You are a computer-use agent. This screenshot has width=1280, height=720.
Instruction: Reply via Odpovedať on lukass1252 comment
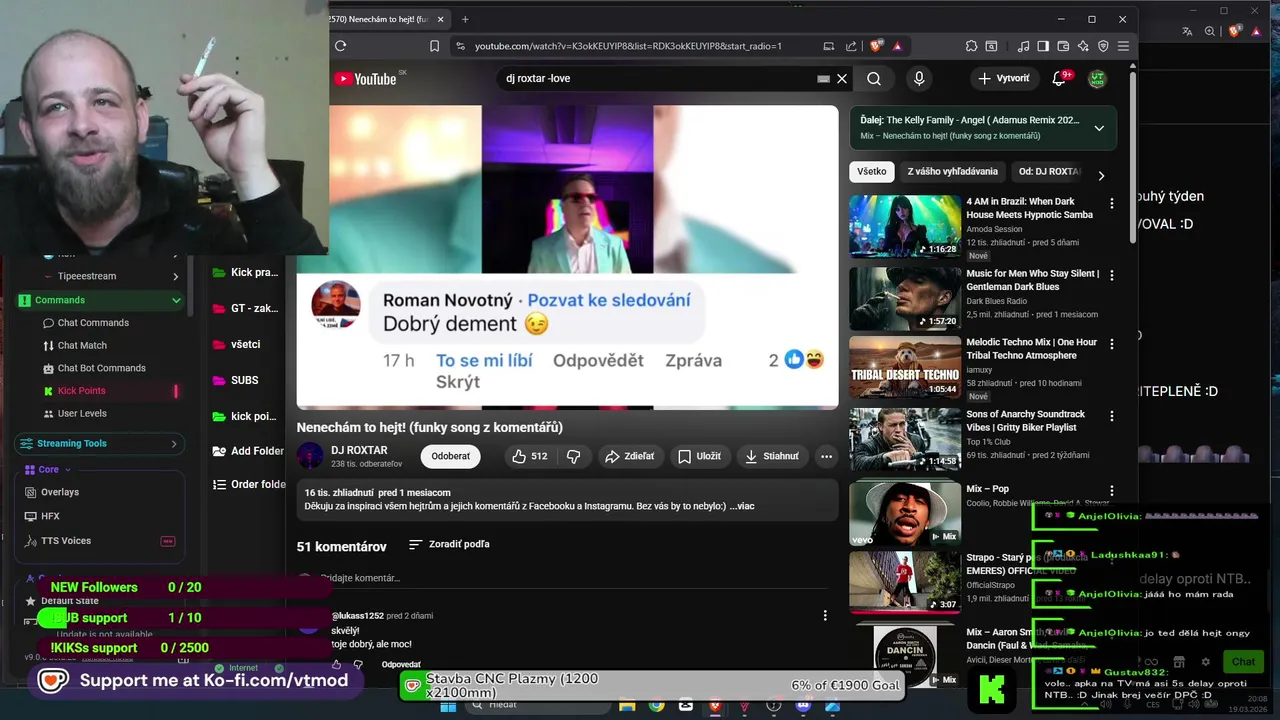coord(401,664)
